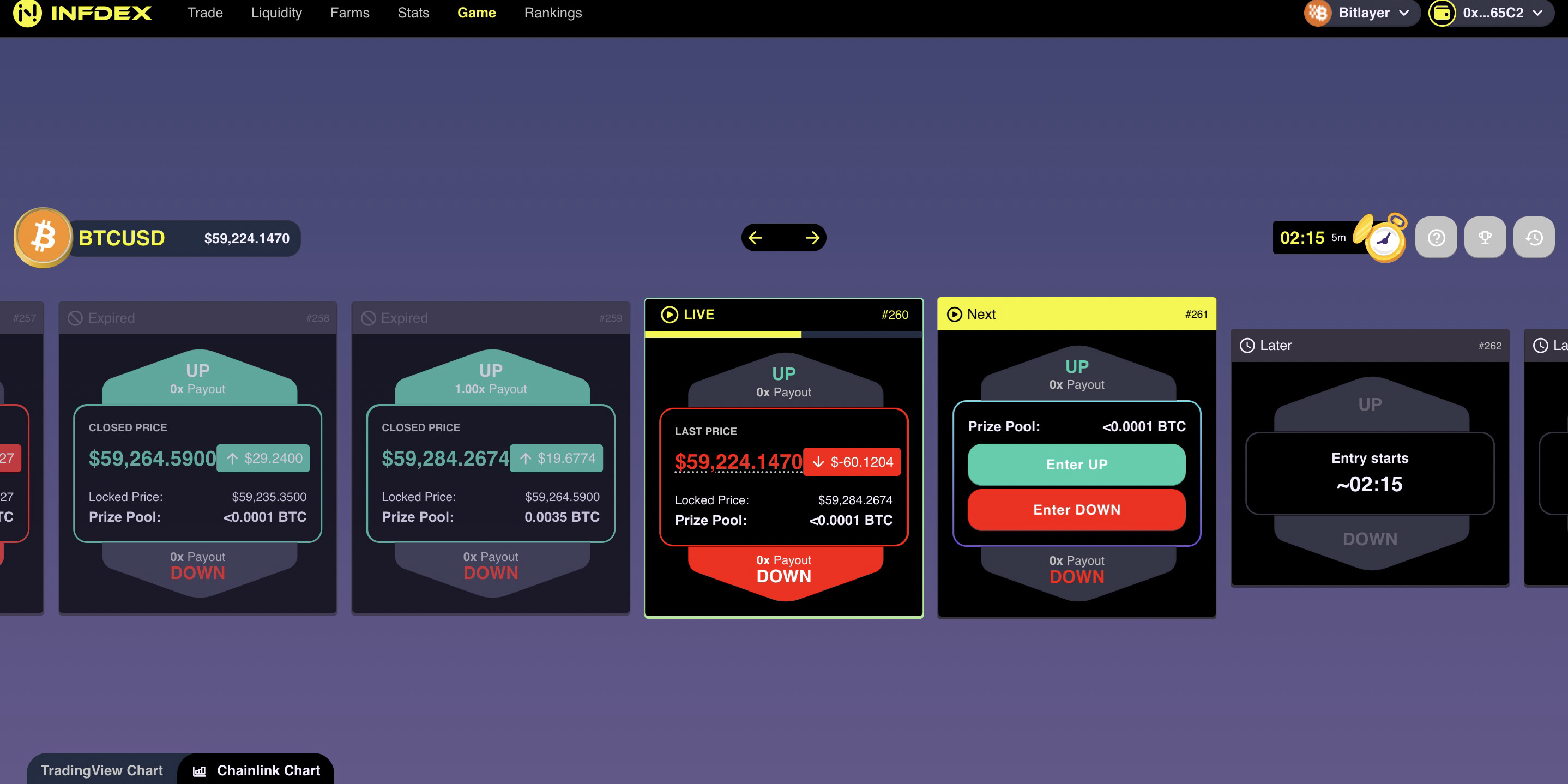The height and width of the screenshot is (784, 1568).
Task: Click the #261 round number
Action: 1196,314
